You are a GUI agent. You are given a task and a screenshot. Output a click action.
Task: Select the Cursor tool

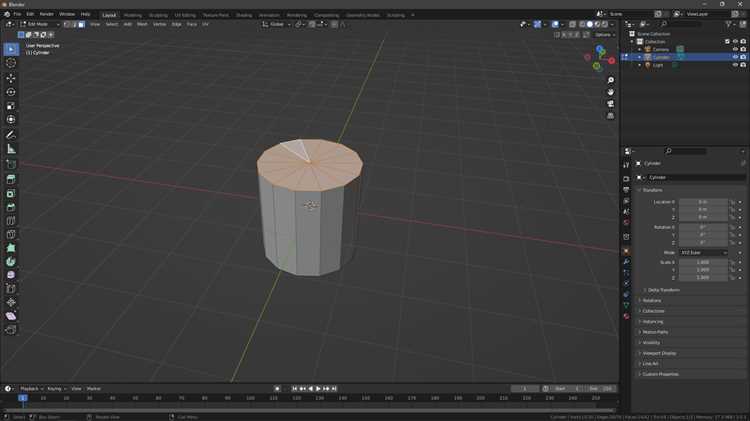(11, 63)
